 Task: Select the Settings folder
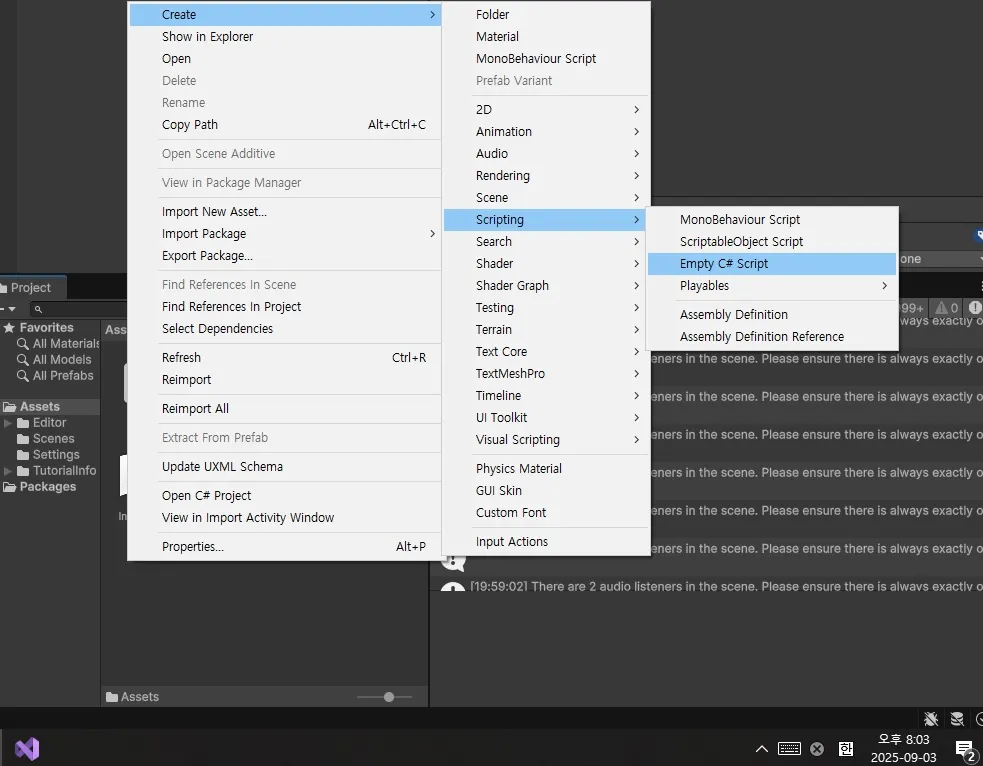coord(48,454)
